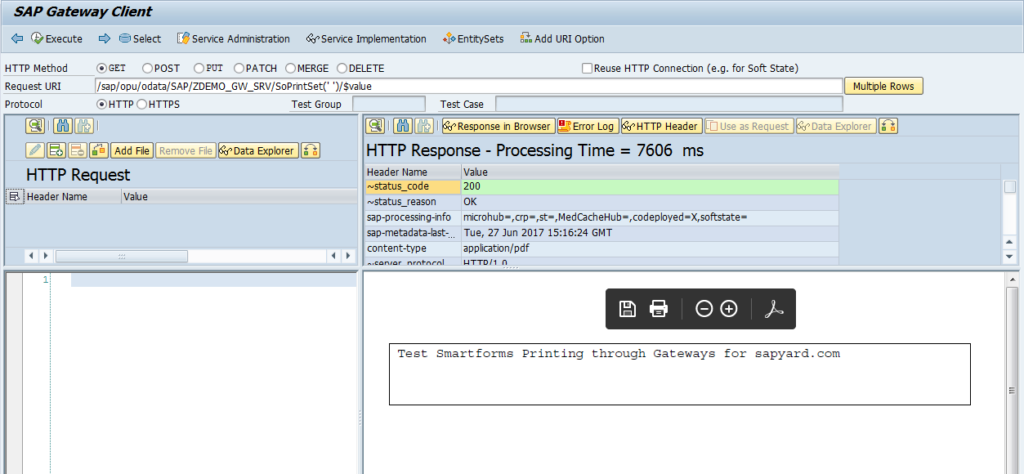The width and height of the screenshot is (1024, 474).
Task: Click the Test Group input field
Action: click(x=389, y=104)
